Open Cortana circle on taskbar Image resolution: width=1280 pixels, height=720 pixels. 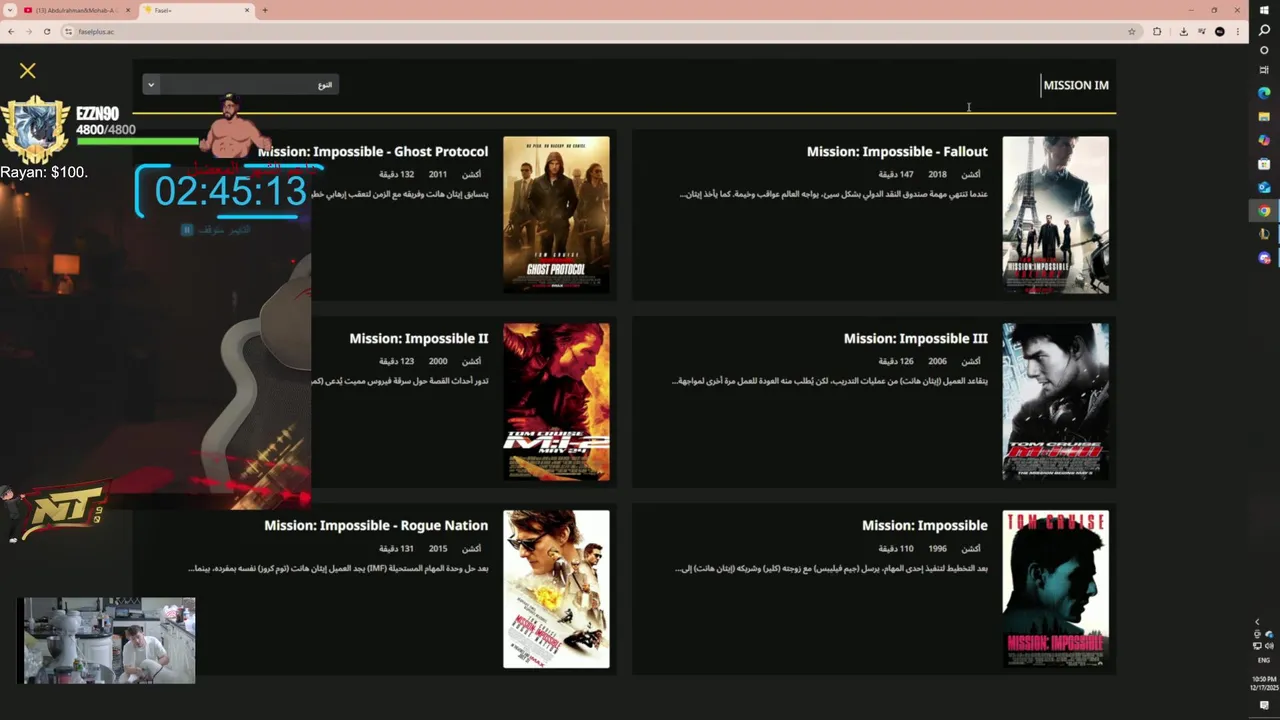pos(1264,50)
